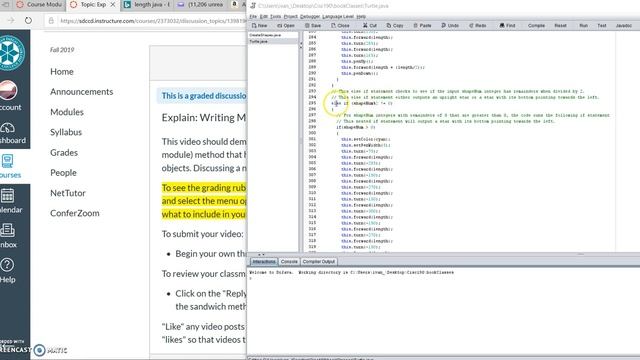Open the Modules course link
This screenshot has width=640, height=360.
tap(67, 112)
